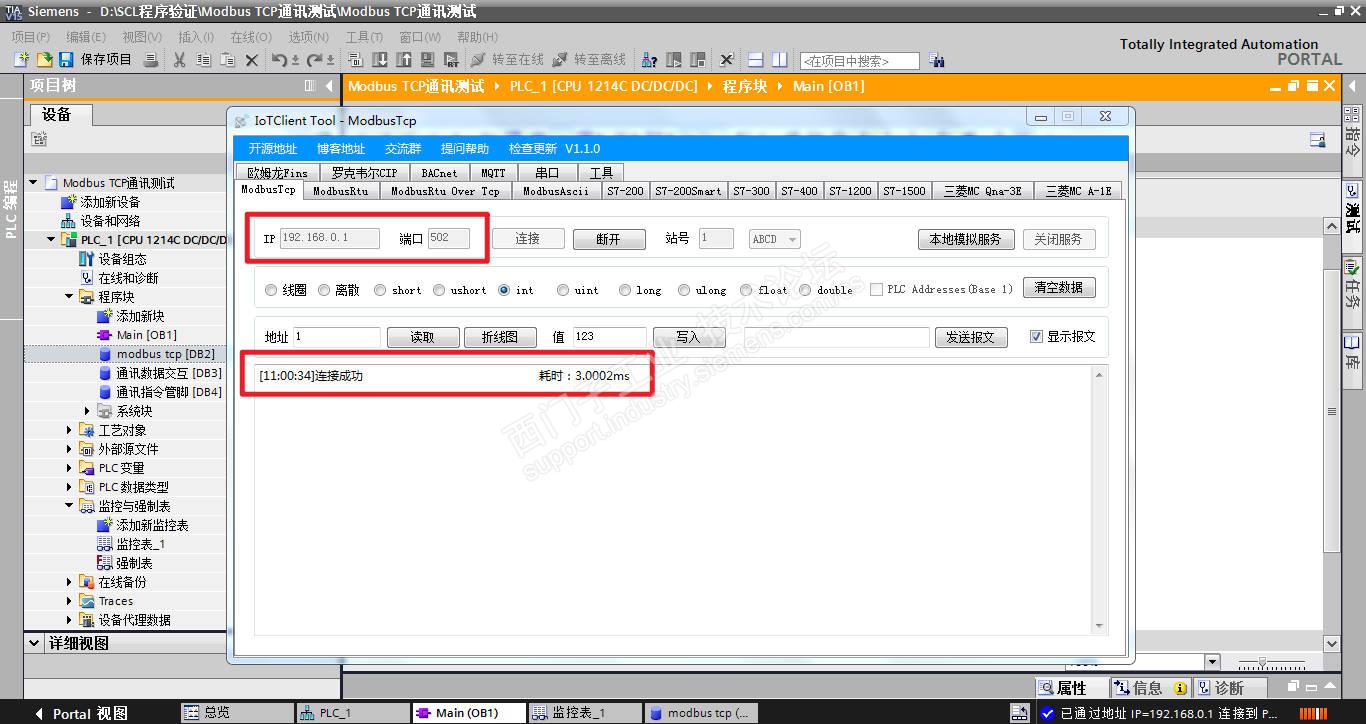Click the 值 value input field
Screen dimensions: 1366x724
[x=608, y=337]
